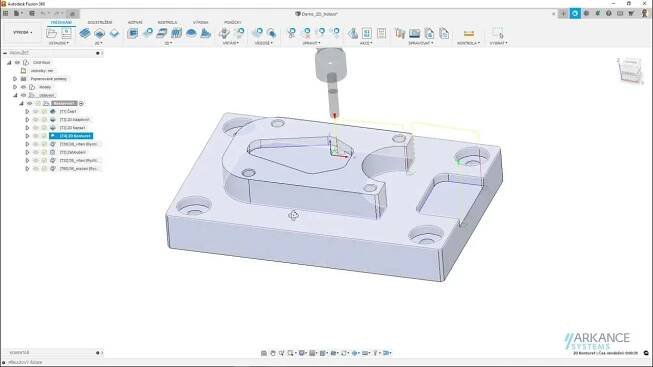Expand the [T2] 2D Adaptivní operation node
This screenshot has width=653, height=367.
pos(27,120)
